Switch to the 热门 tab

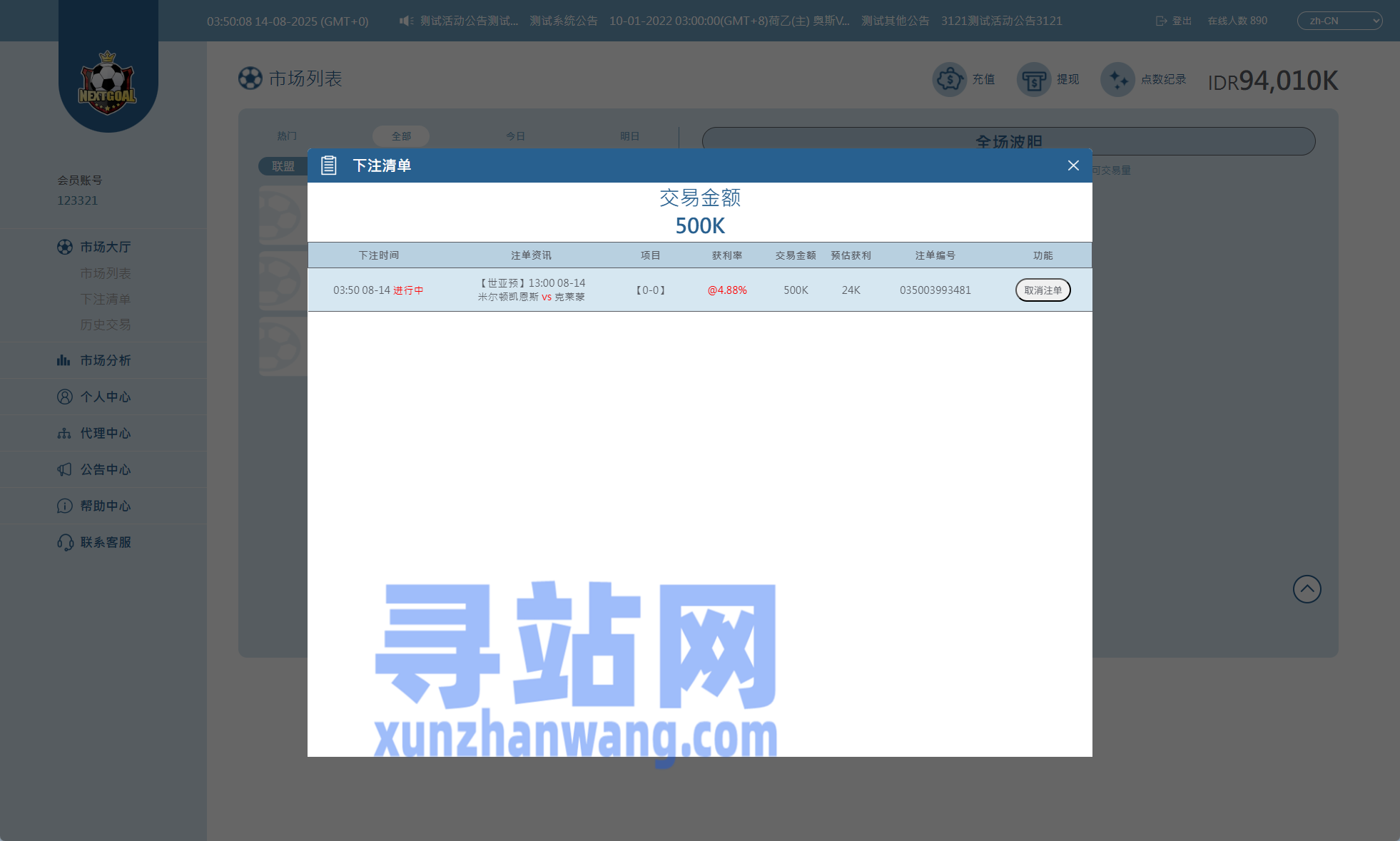point(287,136)
